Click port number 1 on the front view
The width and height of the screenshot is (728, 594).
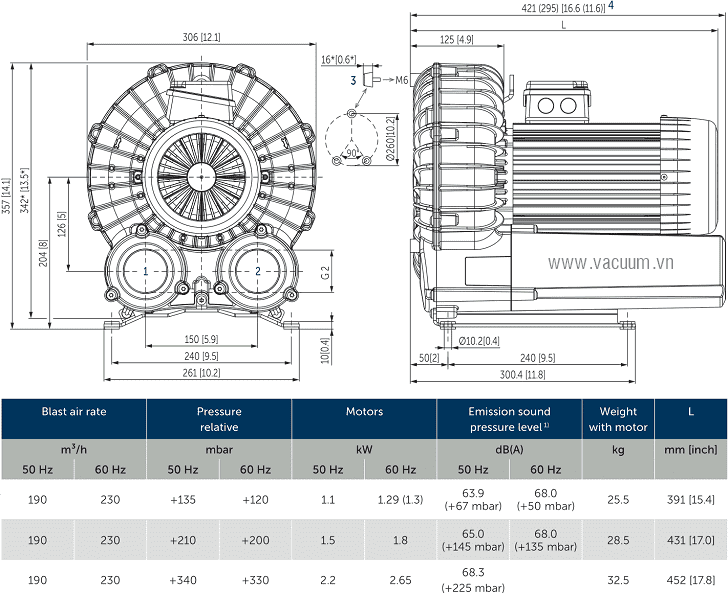pos(117,270)
